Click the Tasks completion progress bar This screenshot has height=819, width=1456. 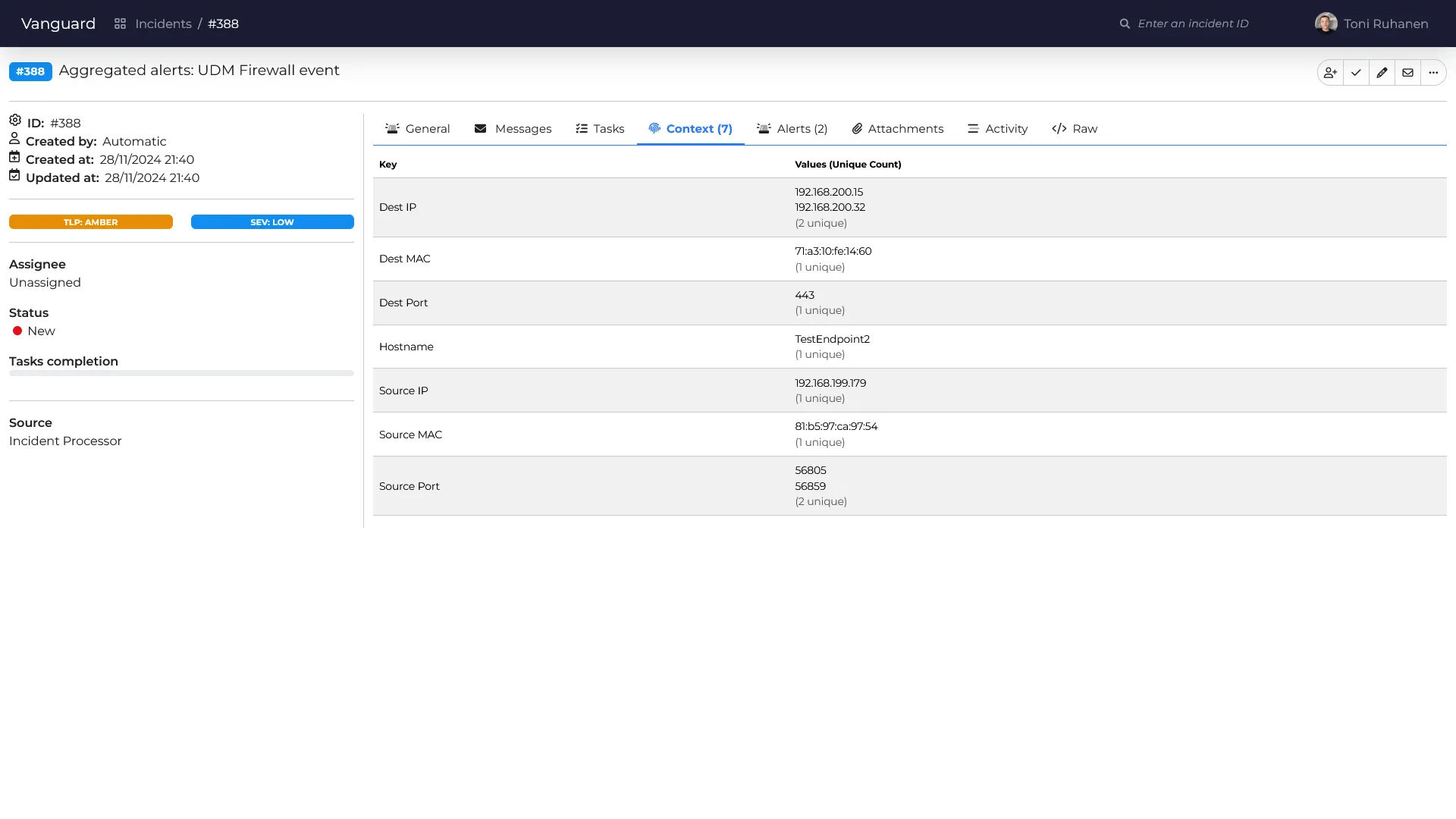click(x=181, y=373)
